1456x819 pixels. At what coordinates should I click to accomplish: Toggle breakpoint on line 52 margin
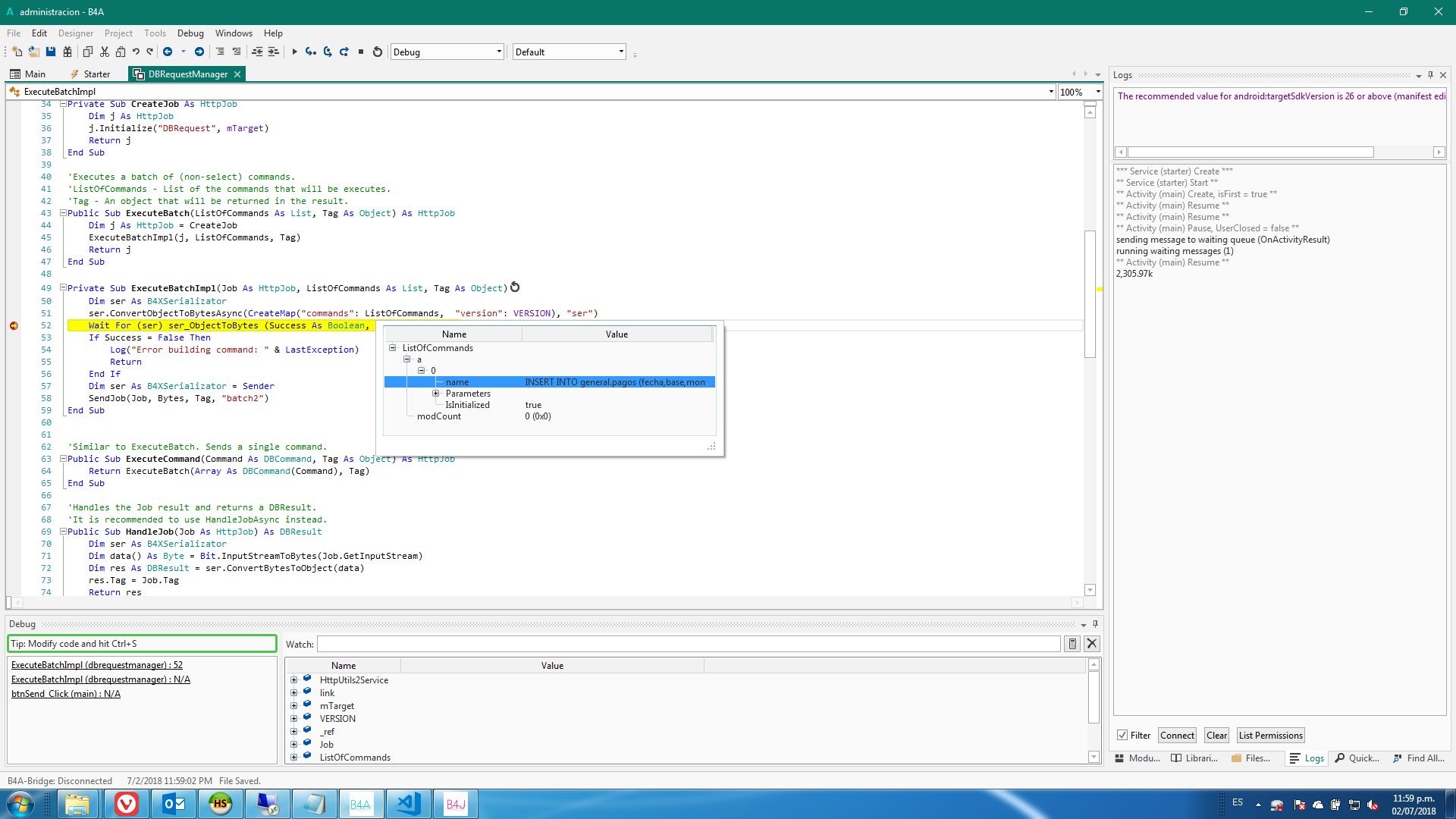pos(14,325)
